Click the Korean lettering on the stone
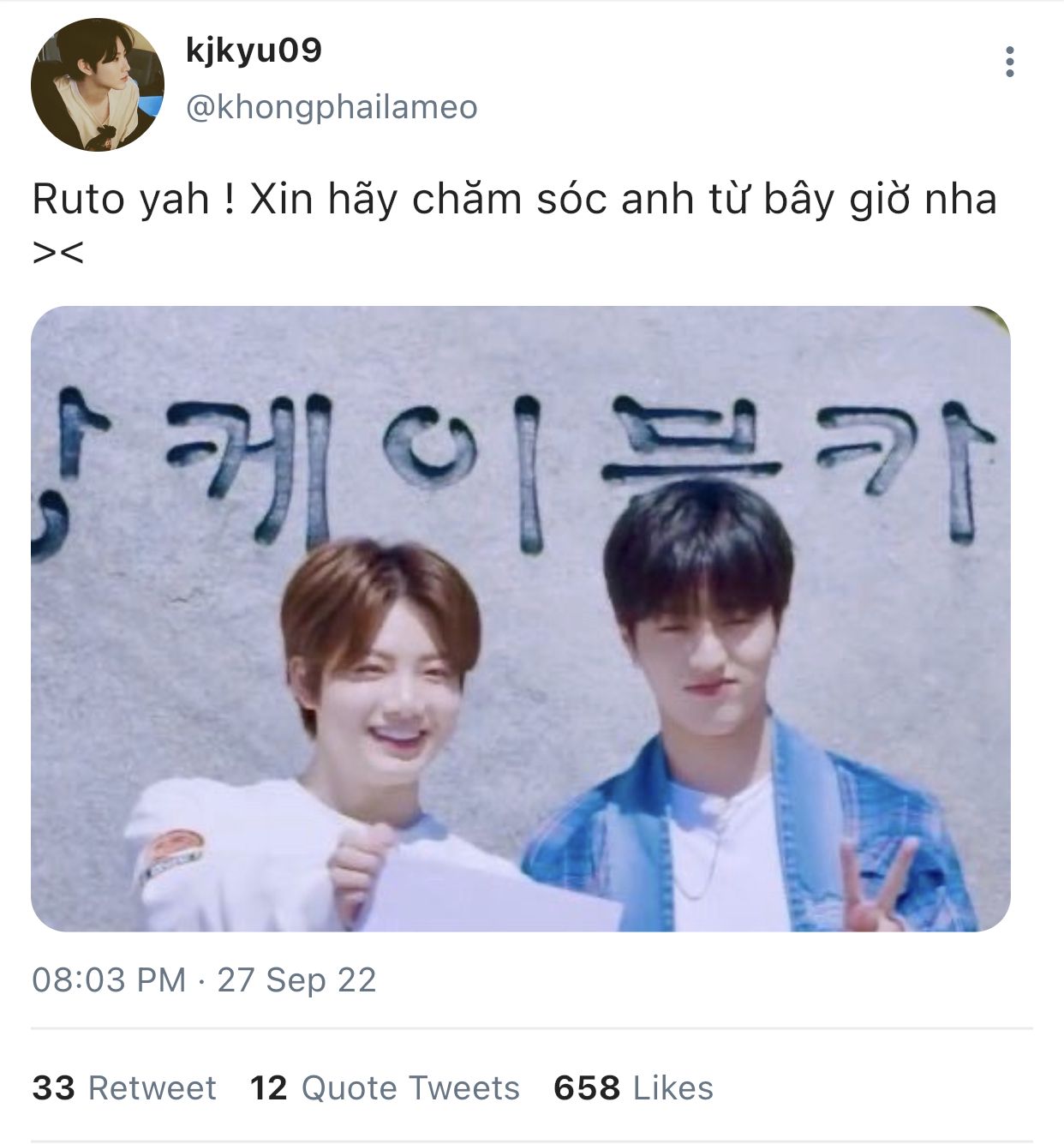Viewport: 1064px width, 1144px height. pos(514,458)
